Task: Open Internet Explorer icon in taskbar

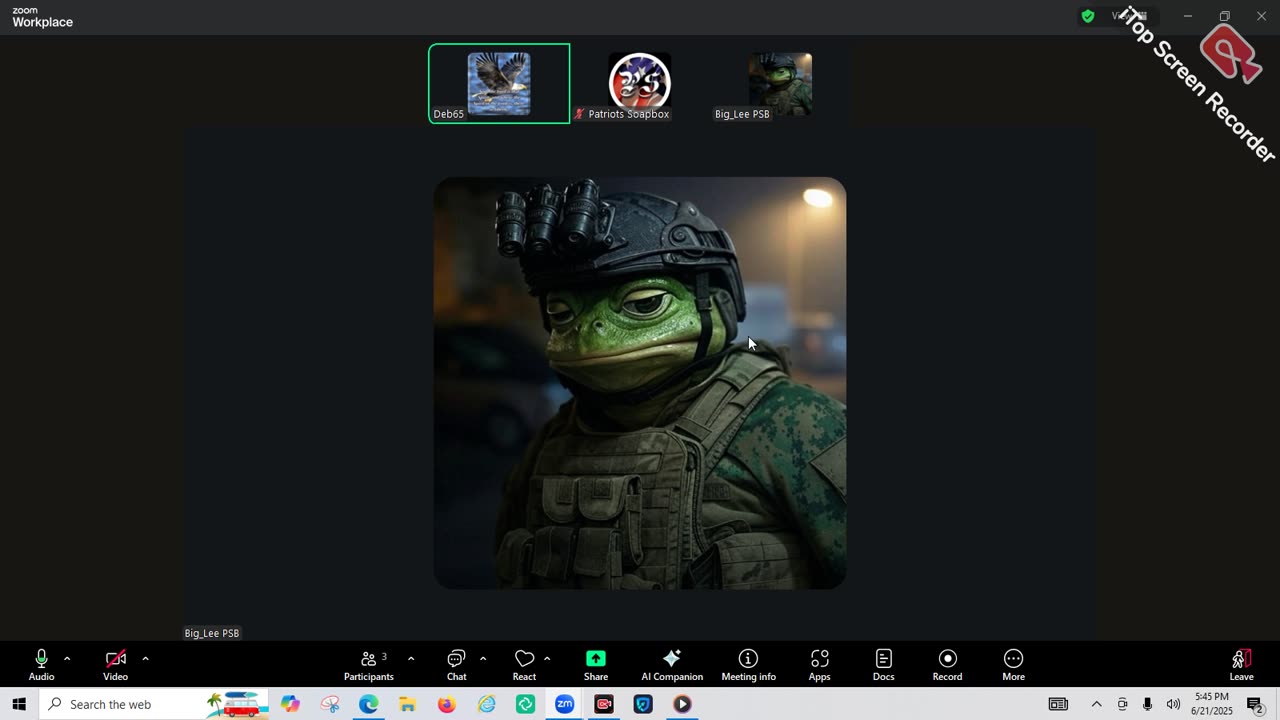Action: point(486,704)
